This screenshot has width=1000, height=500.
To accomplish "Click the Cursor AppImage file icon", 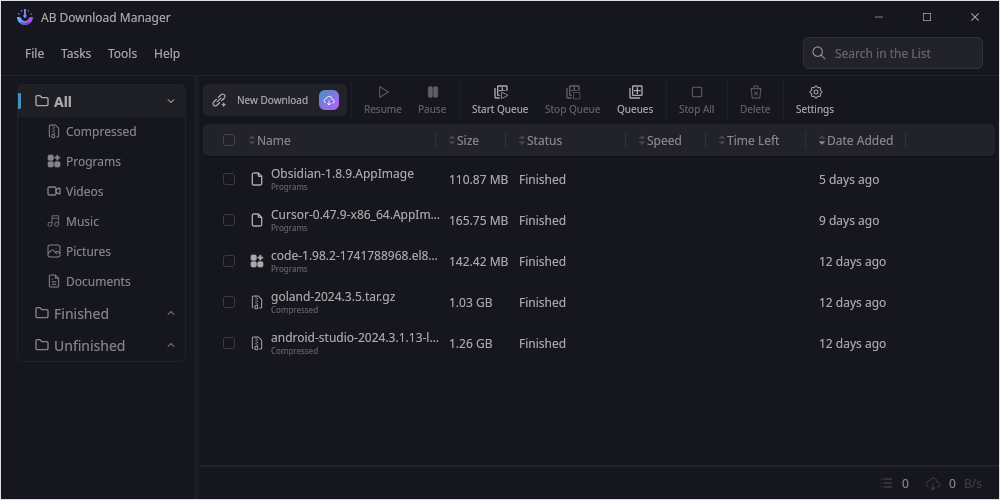I will tap(257, 220).
